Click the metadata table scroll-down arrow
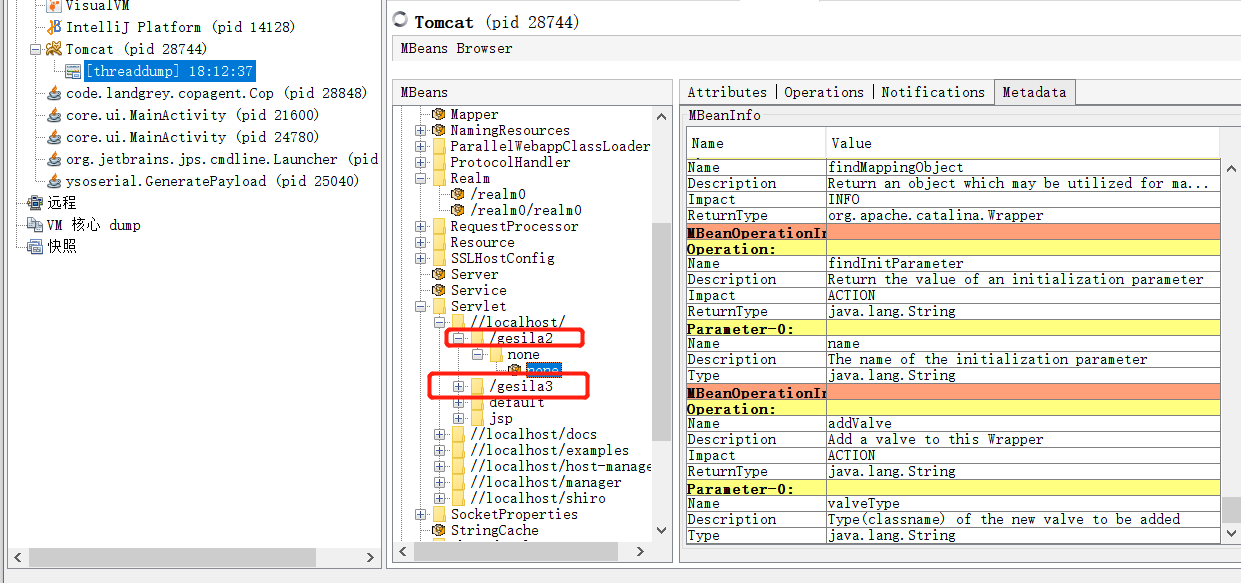The width and height of the screenshot is (1241, 583). pos(1229,534)
